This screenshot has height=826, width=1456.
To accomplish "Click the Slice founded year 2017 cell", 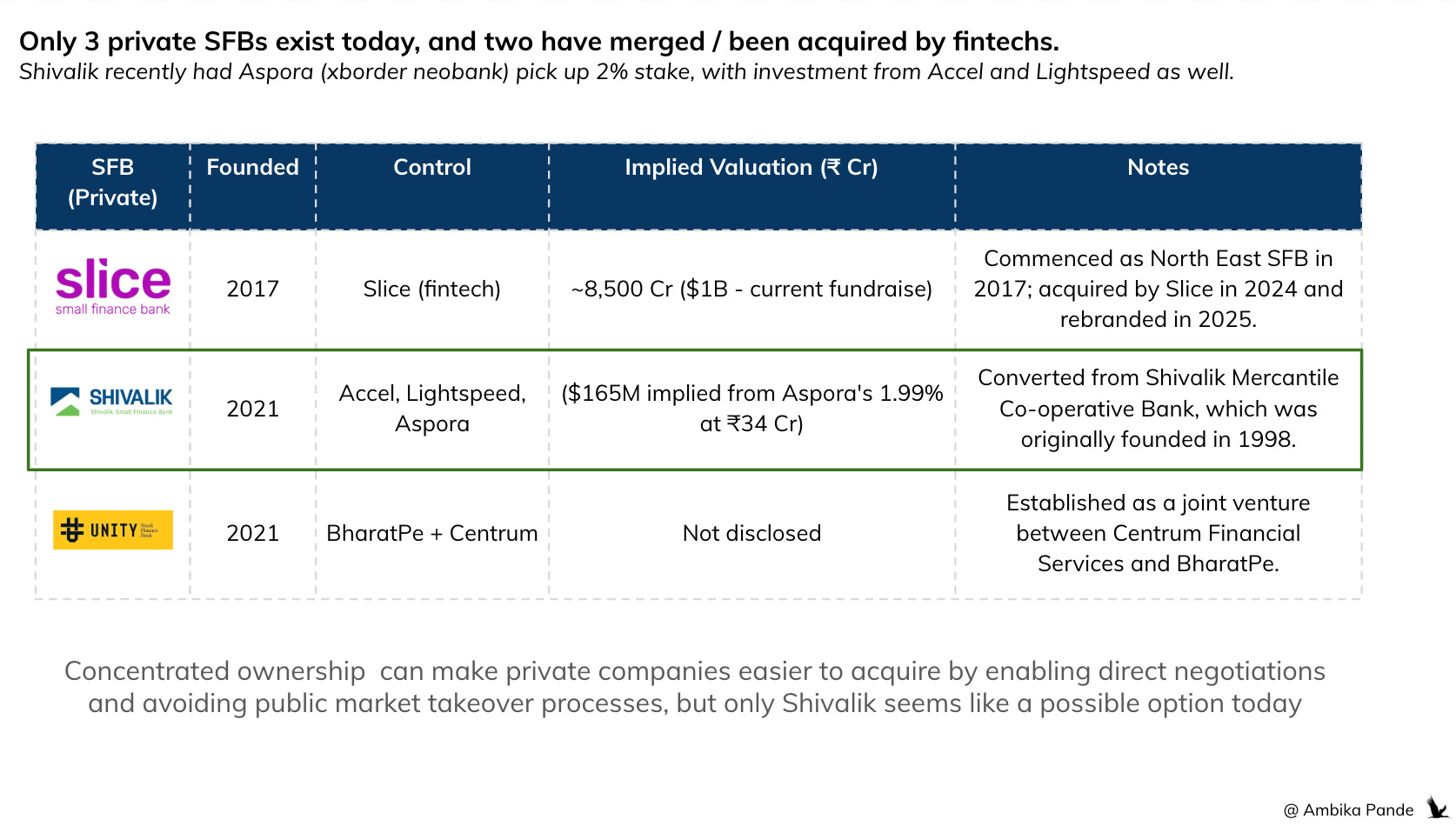I will pyautogui.click(x=253, y=289).
